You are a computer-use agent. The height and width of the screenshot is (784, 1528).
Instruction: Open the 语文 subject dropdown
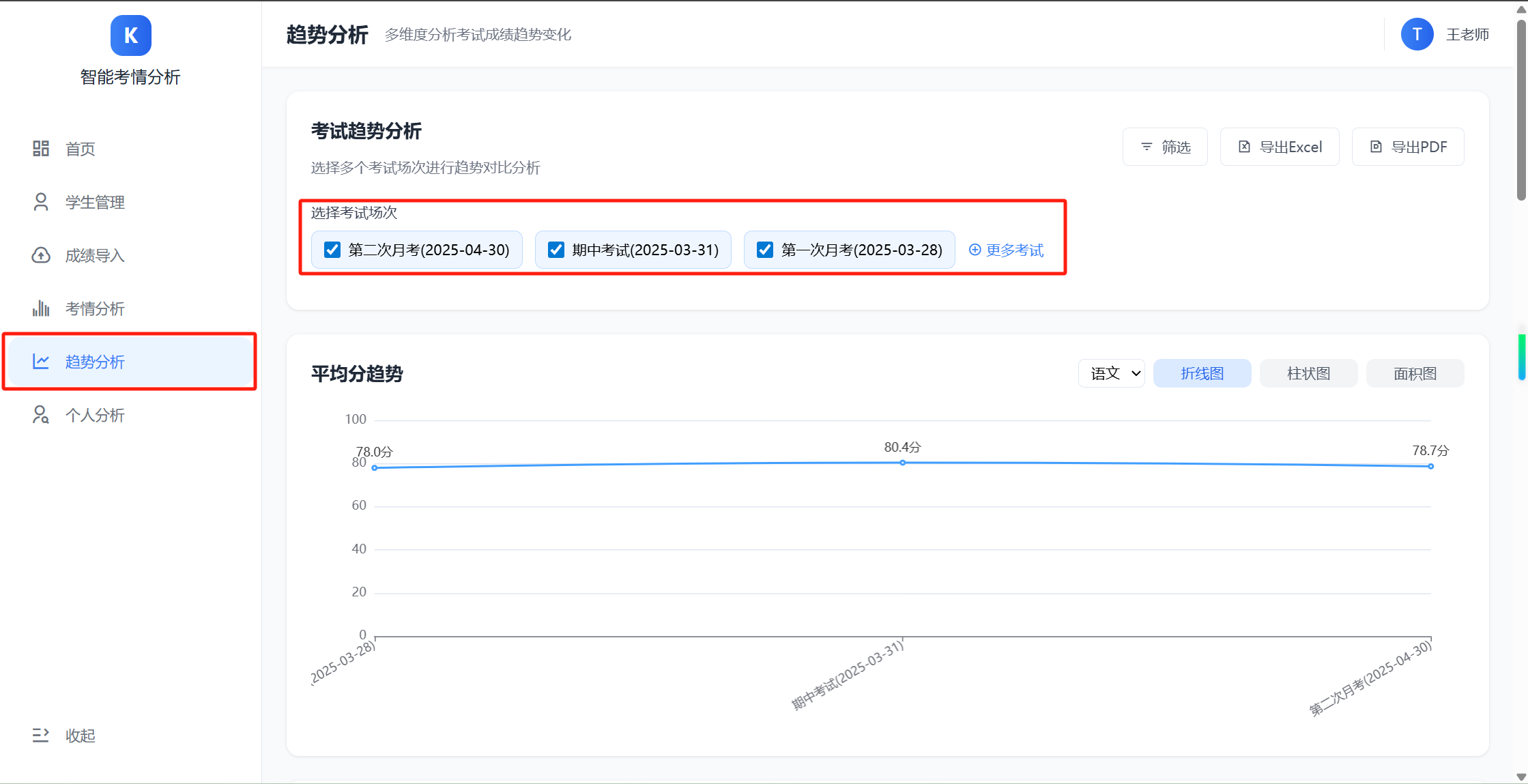click(x=1111, y=373)
